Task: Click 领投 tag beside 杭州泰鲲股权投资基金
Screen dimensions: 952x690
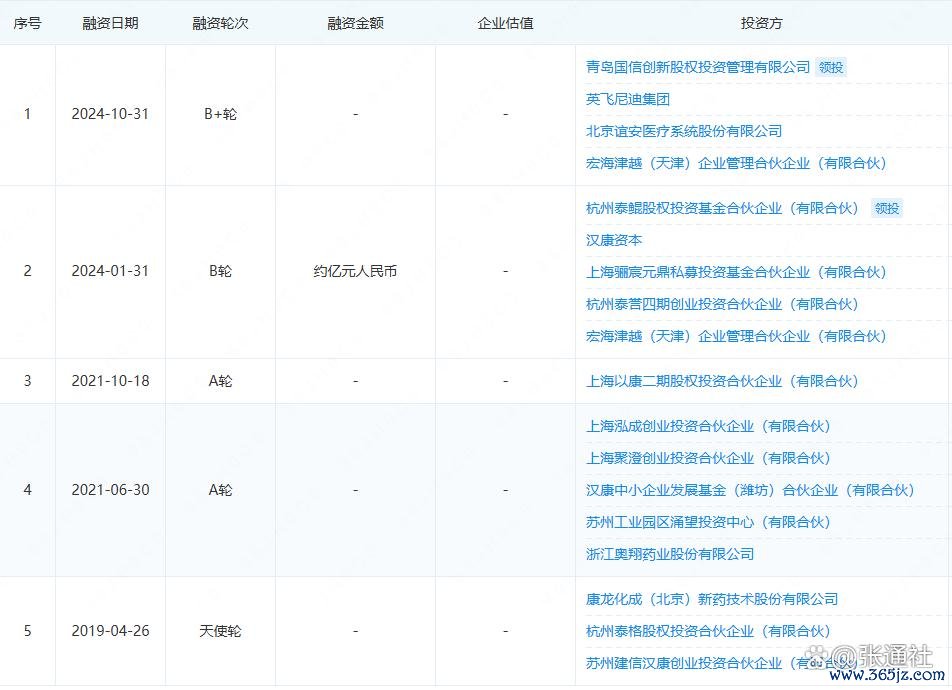Action: (x=886, y=208)
